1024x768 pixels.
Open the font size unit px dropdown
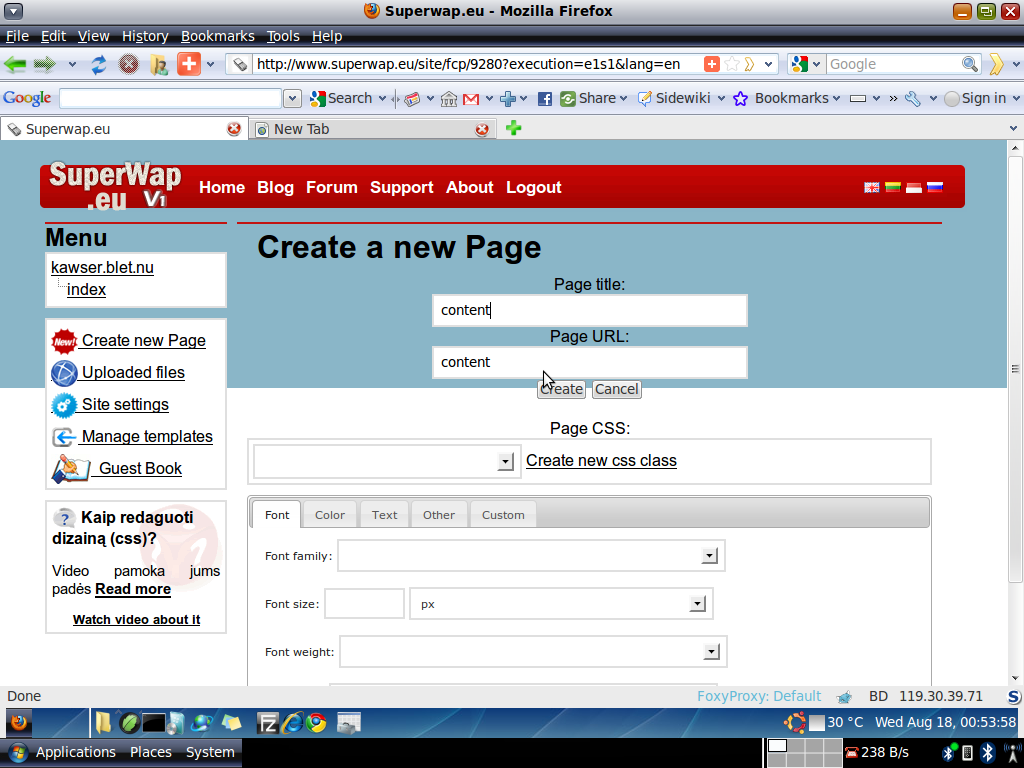tap(697, 604)
